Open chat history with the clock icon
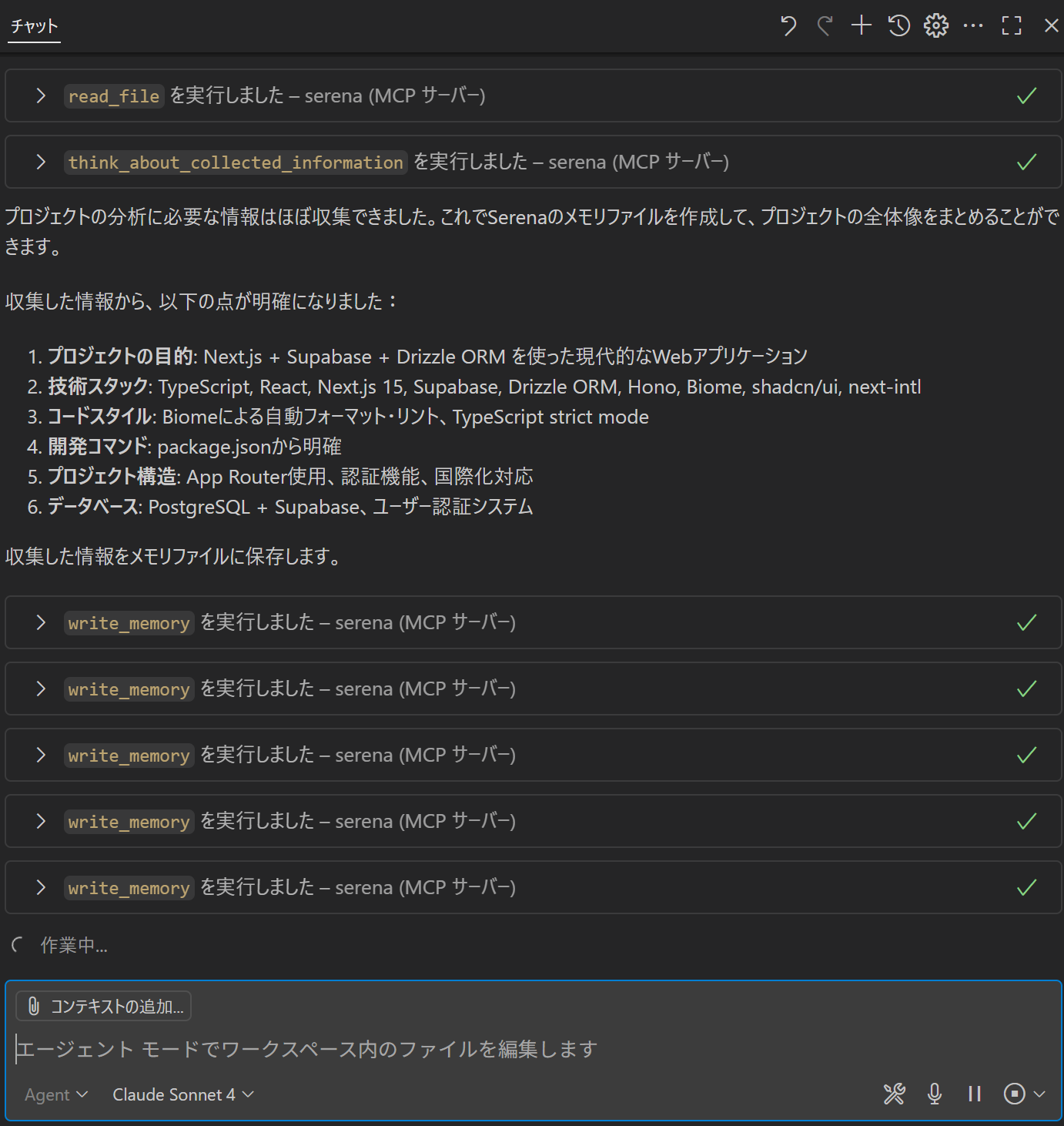 898,25
